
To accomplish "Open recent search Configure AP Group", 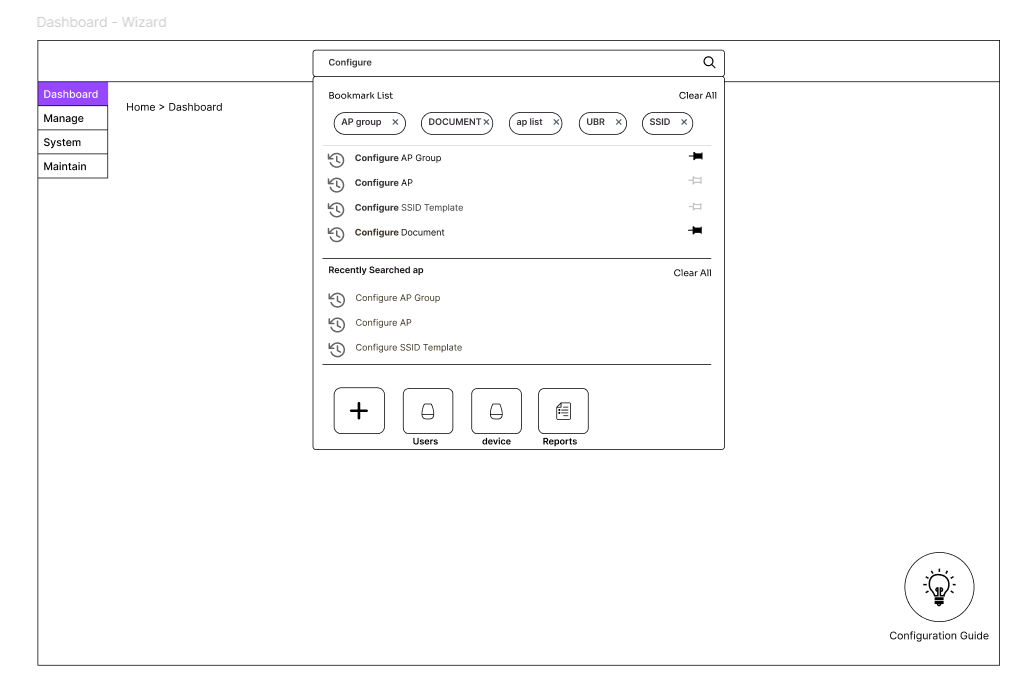I will pyautogui.click(x=398, y=298).
